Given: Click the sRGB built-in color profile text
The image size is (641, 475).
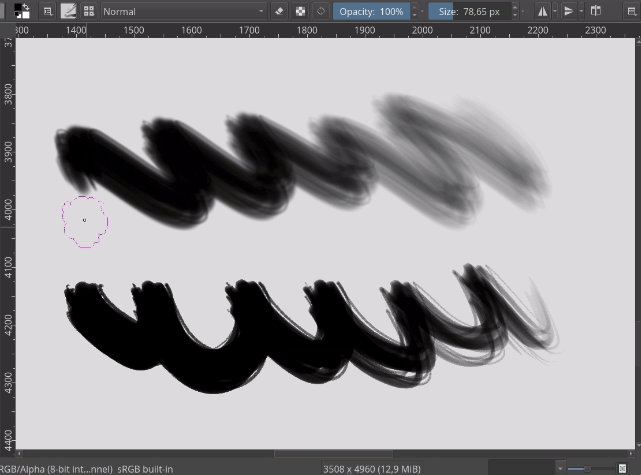Looking at the screenshot, I should click(x=145, y=469).
